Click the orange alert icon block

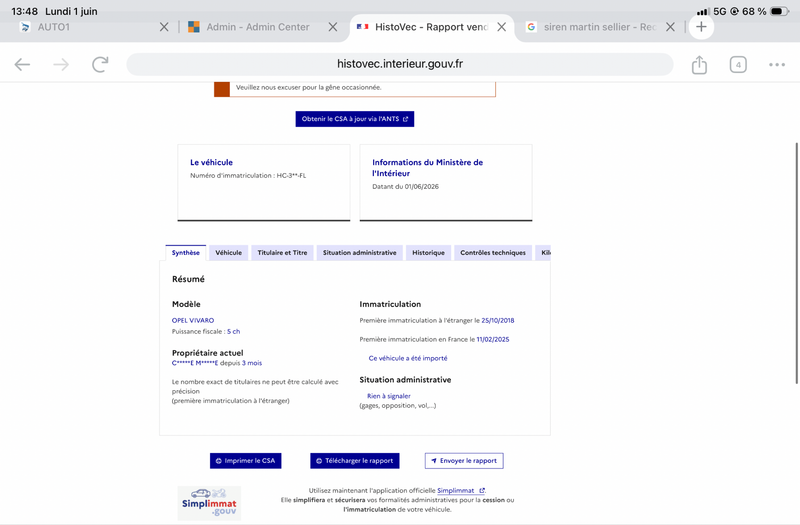221,89
